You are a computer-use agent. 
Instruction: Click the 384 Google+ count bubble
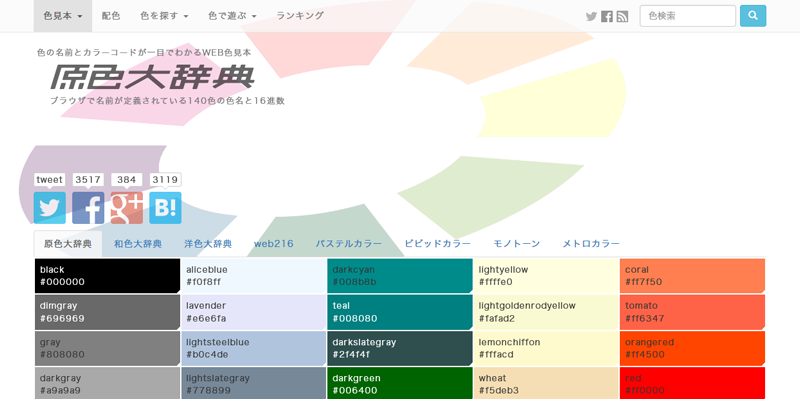pos(127,180)
